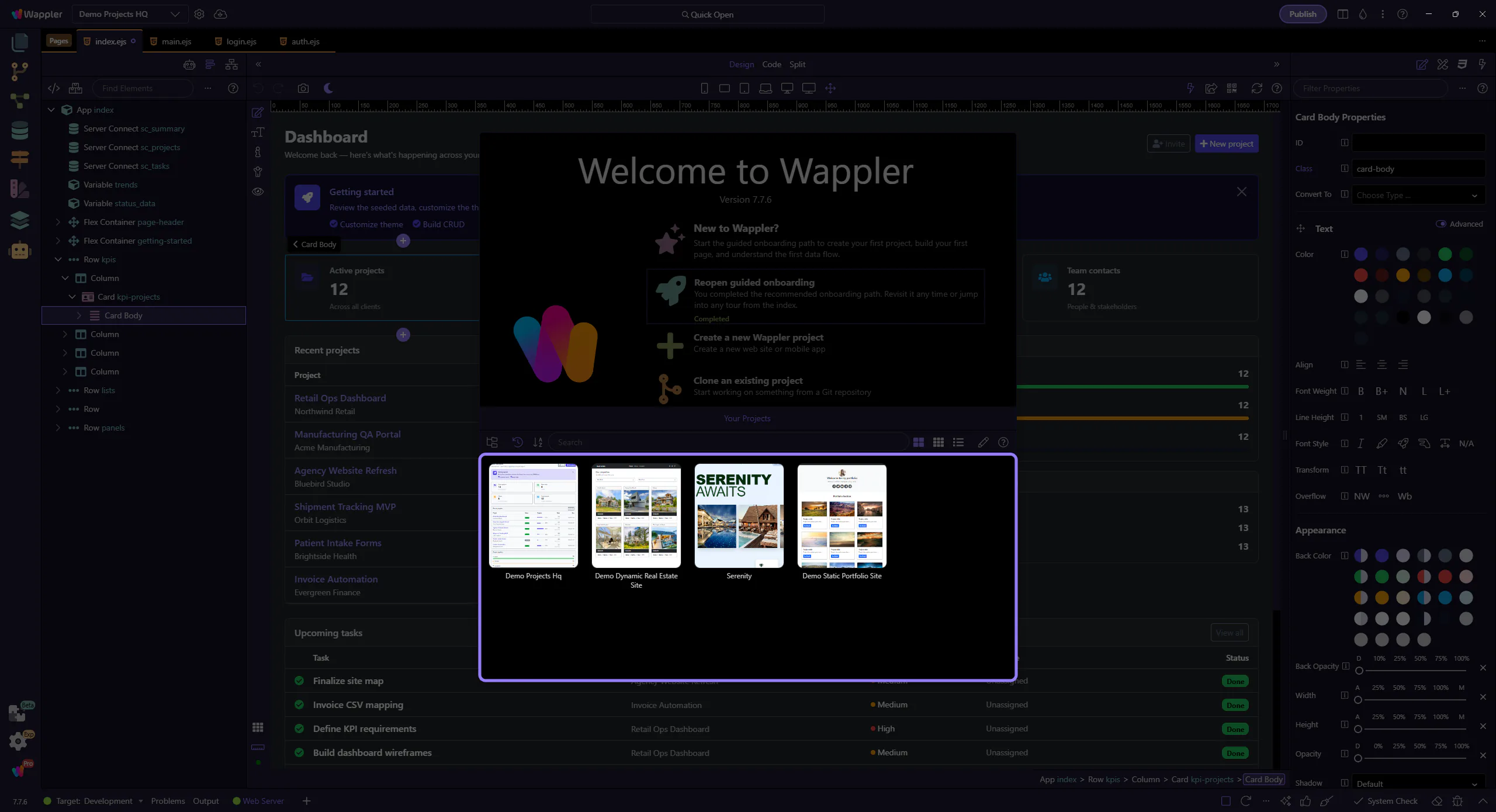Toggle the eye visibility icon in the design toolbar

tap(258, 192)
